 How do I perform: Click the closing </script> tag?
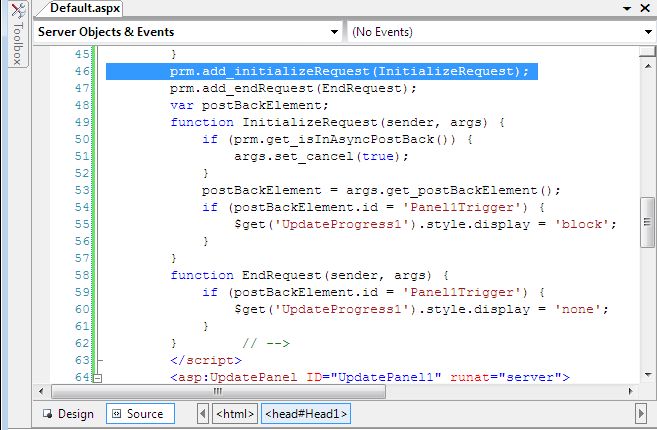point(206,360)
